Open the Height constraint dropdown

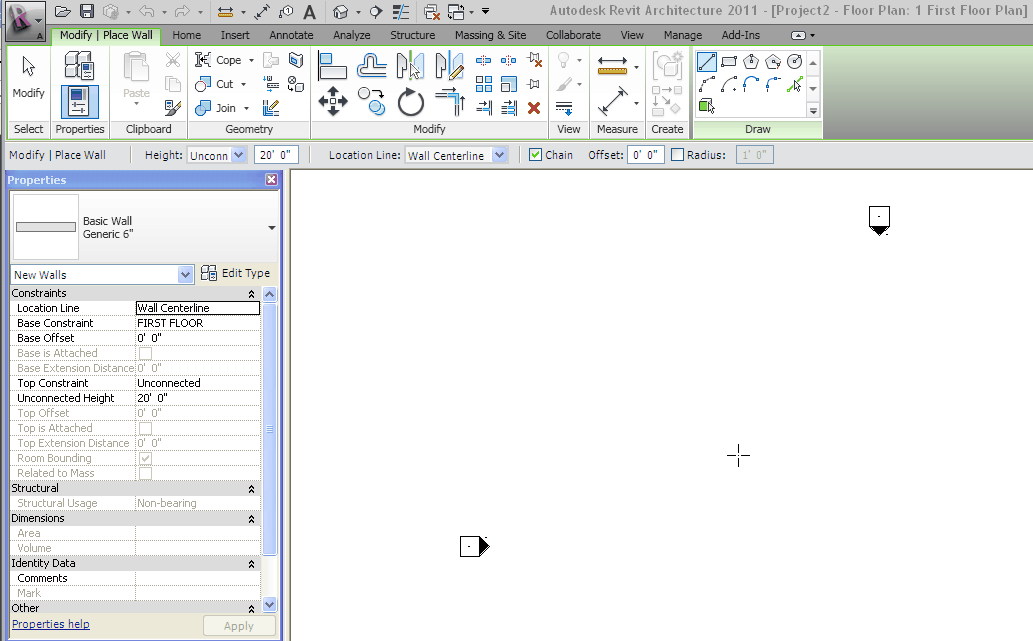(238, 155)
